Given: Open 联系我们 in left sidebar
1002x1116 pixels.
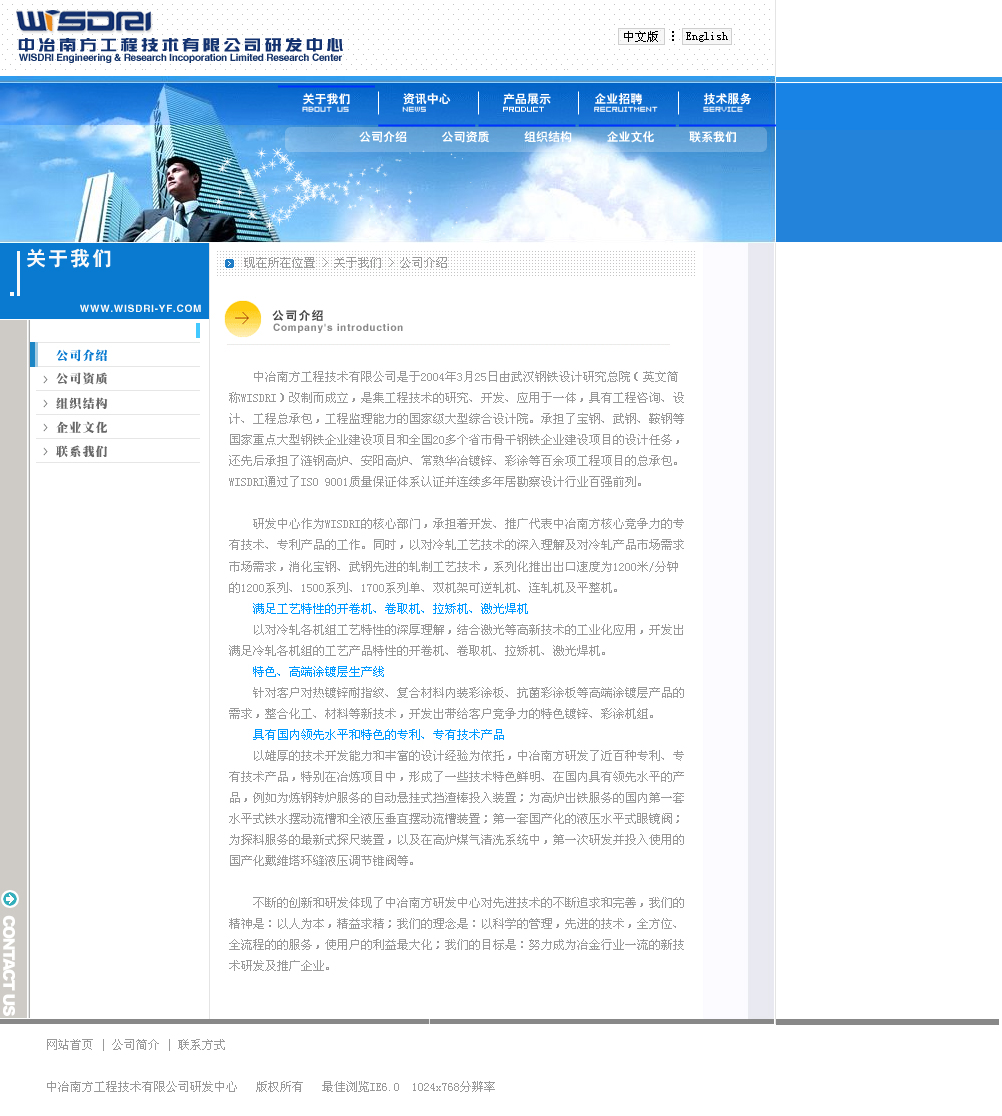Looking at the screenshot, I should coord(82,451).
